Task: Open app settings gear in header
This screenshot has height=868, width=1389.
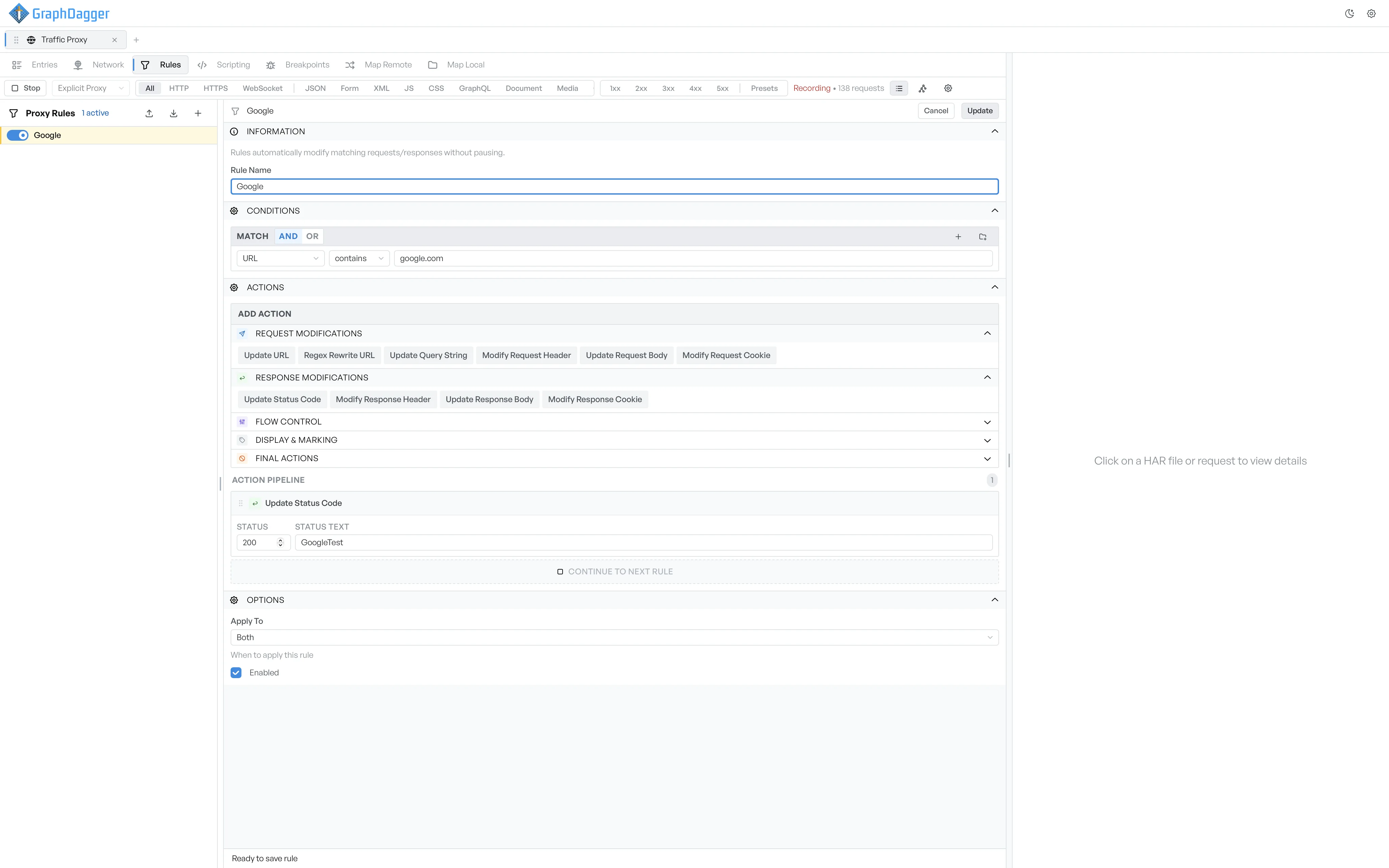Action: click(x=1371, y=14)
